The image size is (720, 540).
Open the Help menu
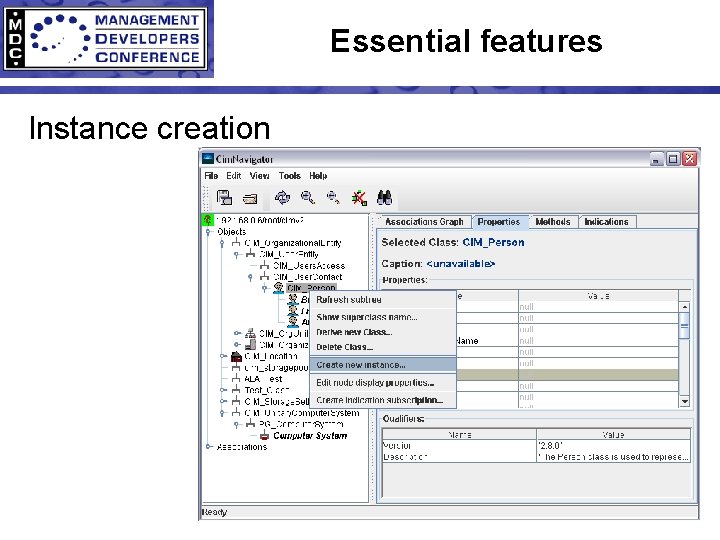point(318,175)
